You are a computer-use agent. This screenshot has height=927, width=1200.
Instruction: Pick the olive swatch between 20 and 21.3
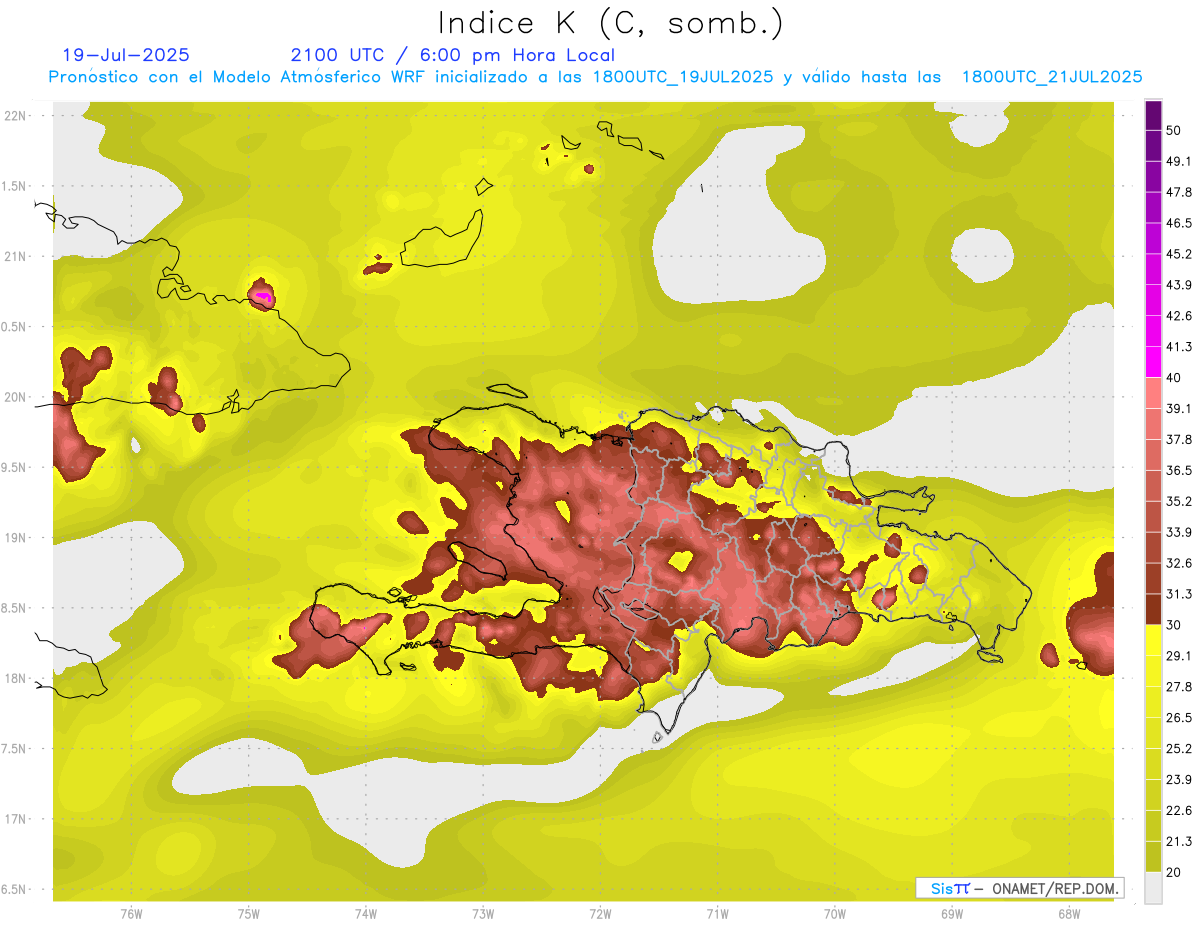(1153, 857)
